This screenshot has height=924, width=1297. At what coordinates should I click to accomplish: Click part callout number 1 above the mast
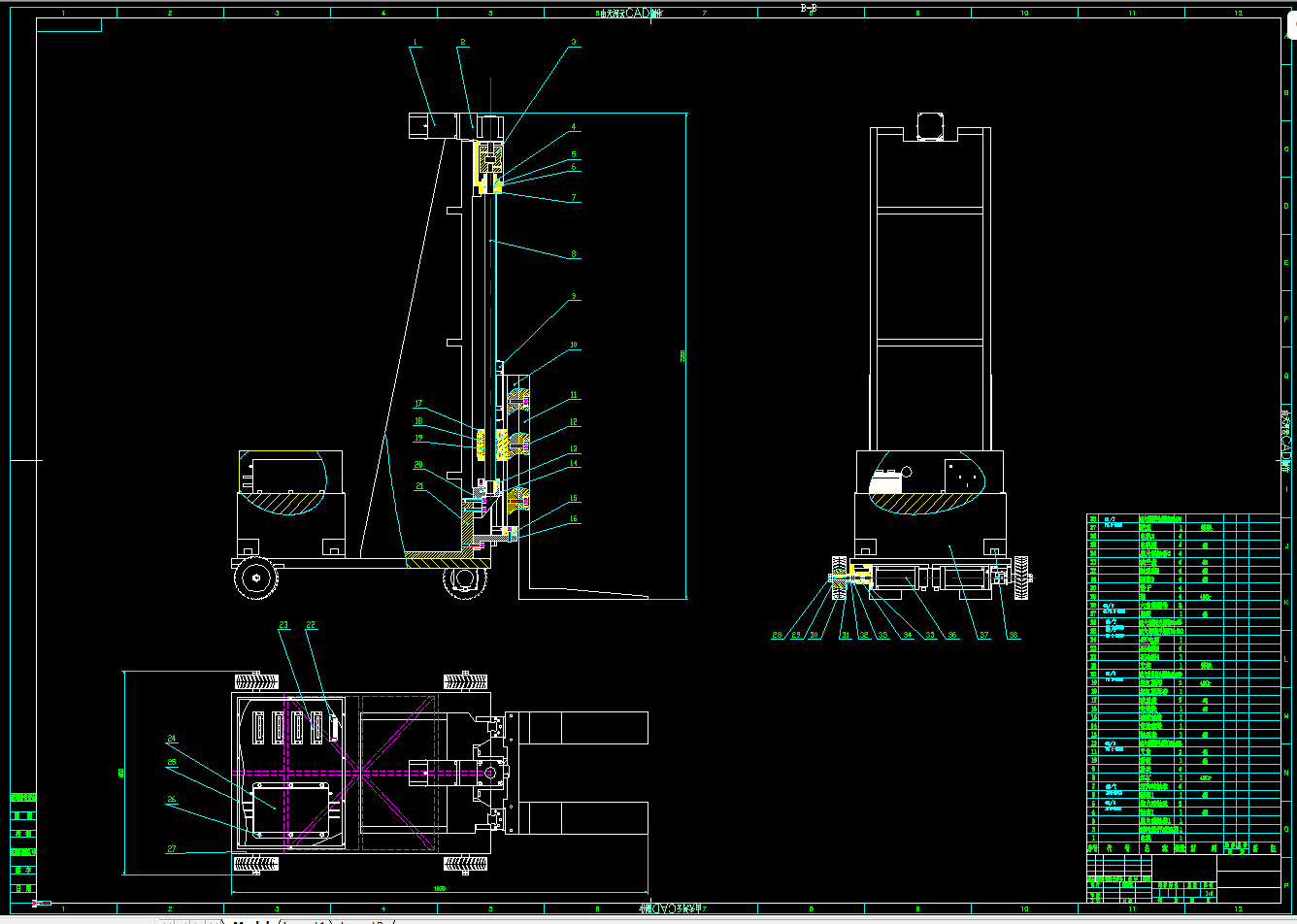[x=415, y=42]
